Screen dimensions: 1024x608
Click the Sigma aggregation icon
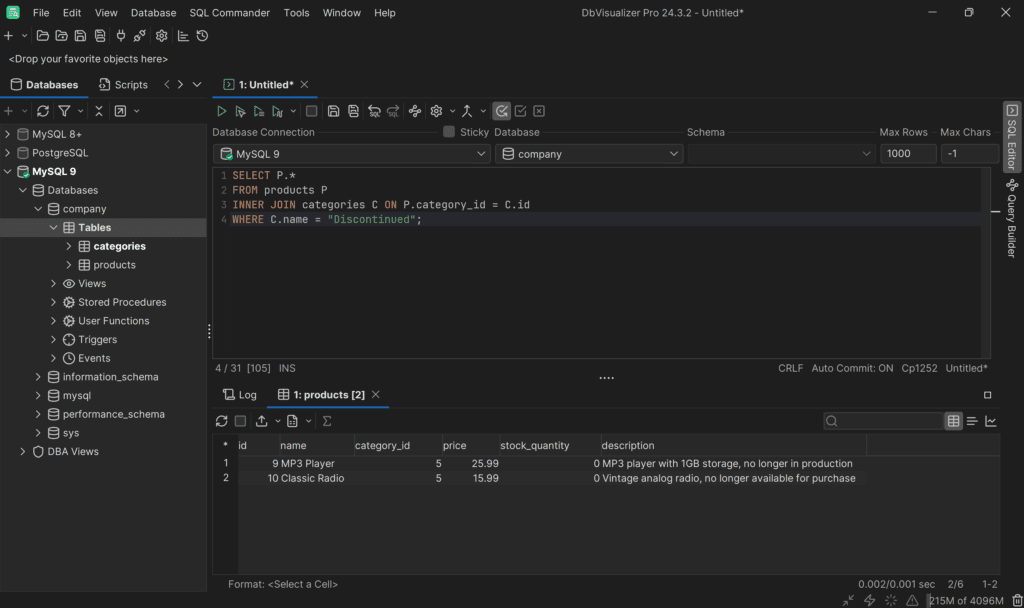pos(327,421)
